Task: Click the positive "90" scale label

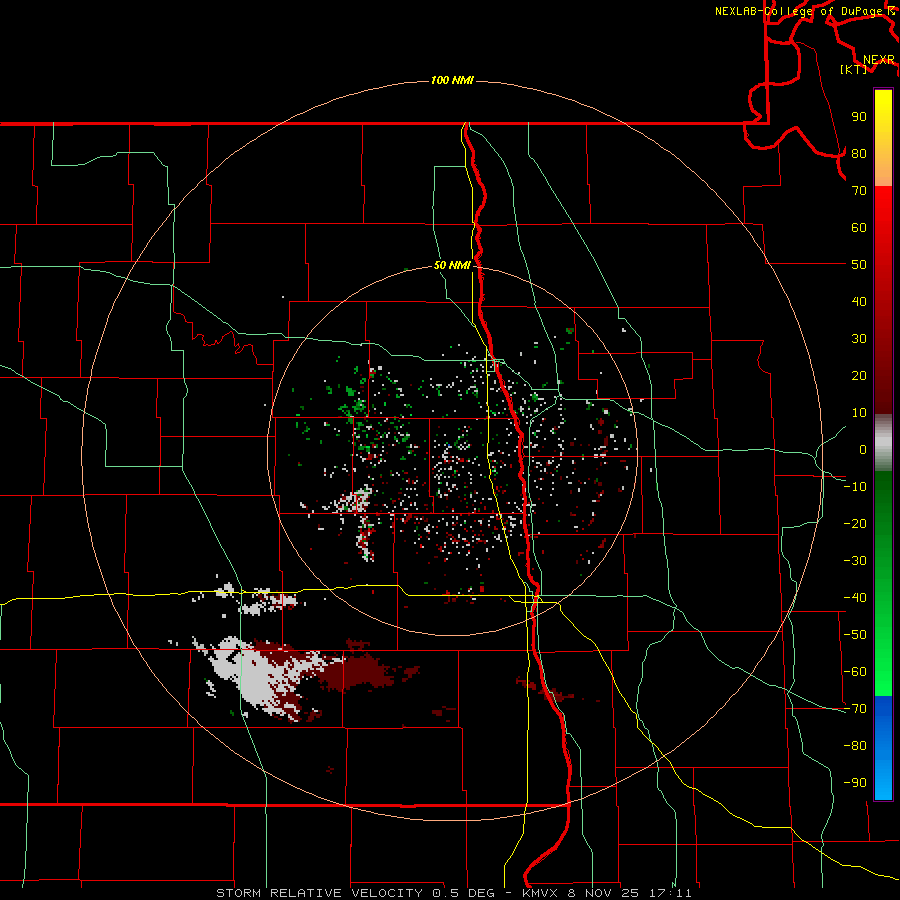Action: [x=859, y=117]
